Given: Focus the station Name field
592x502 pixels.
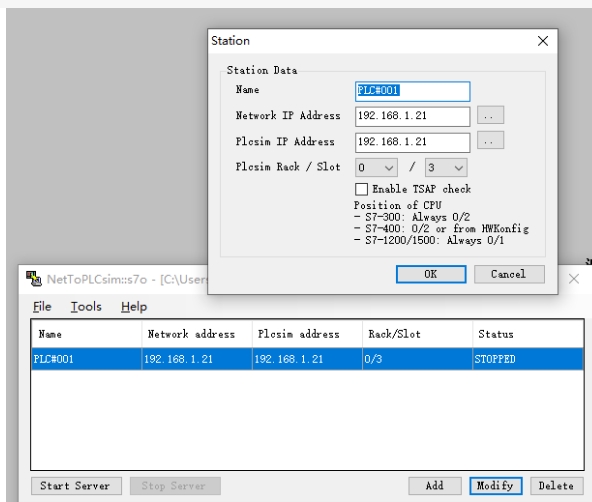Looking at the screenshot, I should (412, 91).
